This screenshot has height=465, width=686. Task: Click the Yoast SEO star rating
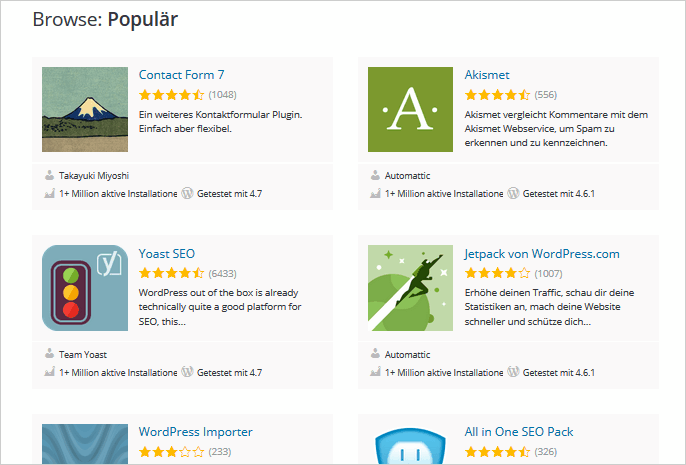172,273
